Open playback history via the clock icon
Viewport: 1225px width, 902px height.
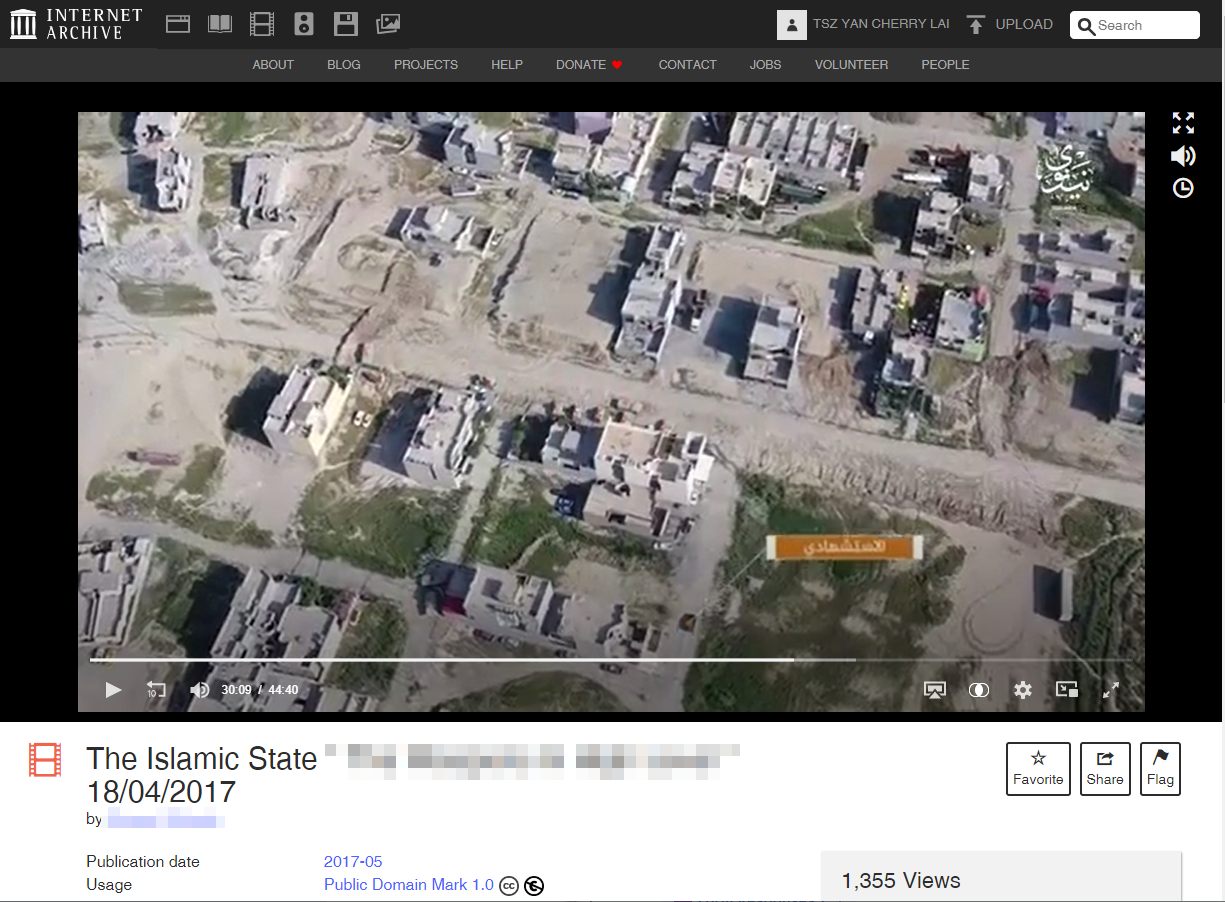click(1183, 187)
